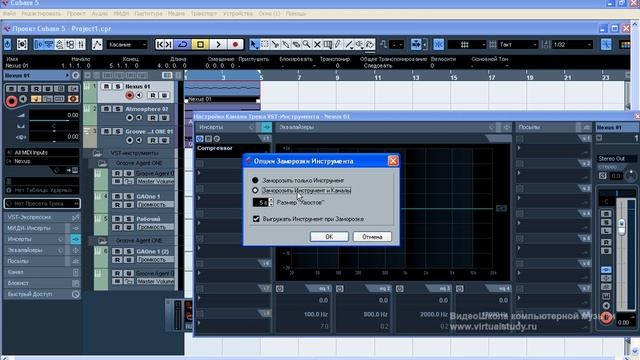Select the Object Selection arrow tool
The width and height of the screenshot is (640, 360).
[254, 44]
